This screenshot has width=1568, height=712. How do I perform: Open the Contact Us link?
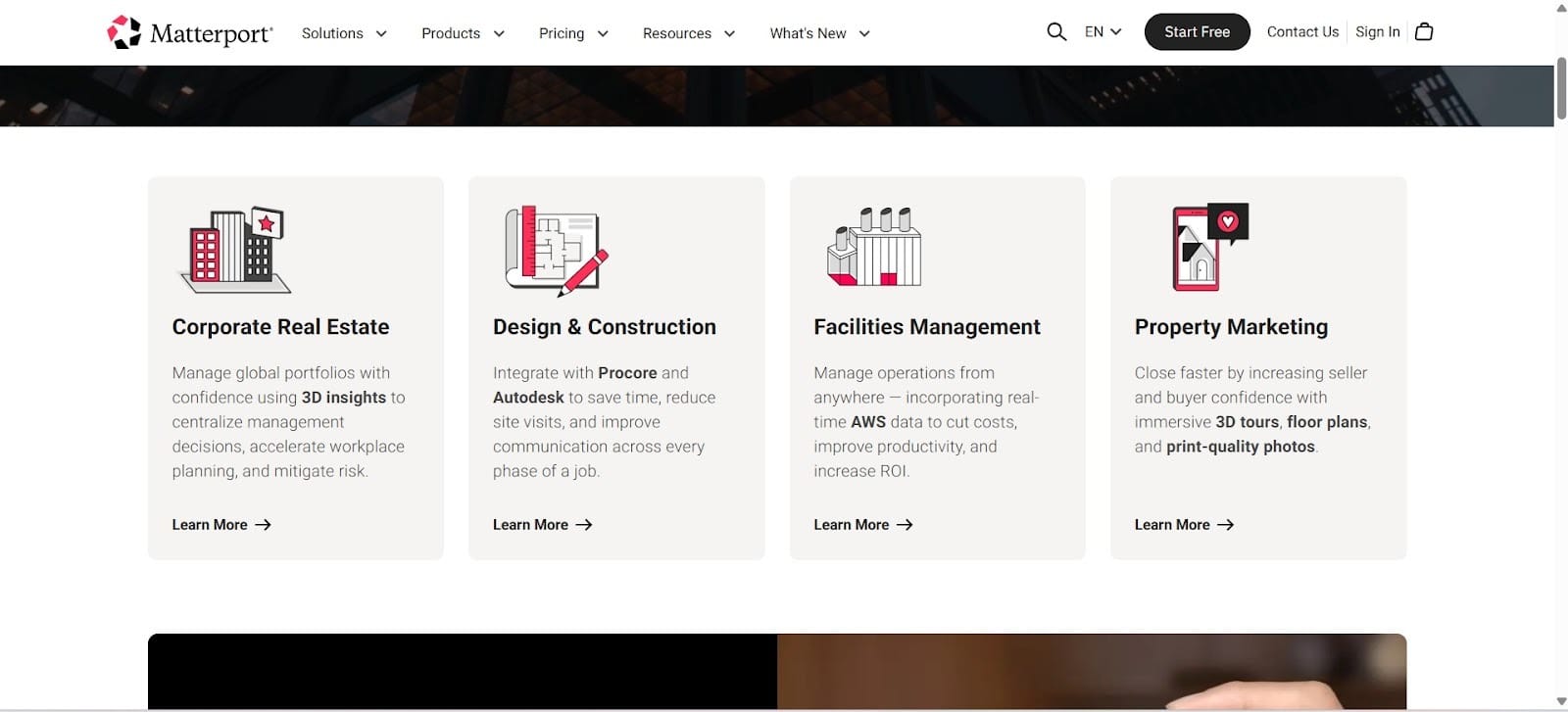(1302, 32)
